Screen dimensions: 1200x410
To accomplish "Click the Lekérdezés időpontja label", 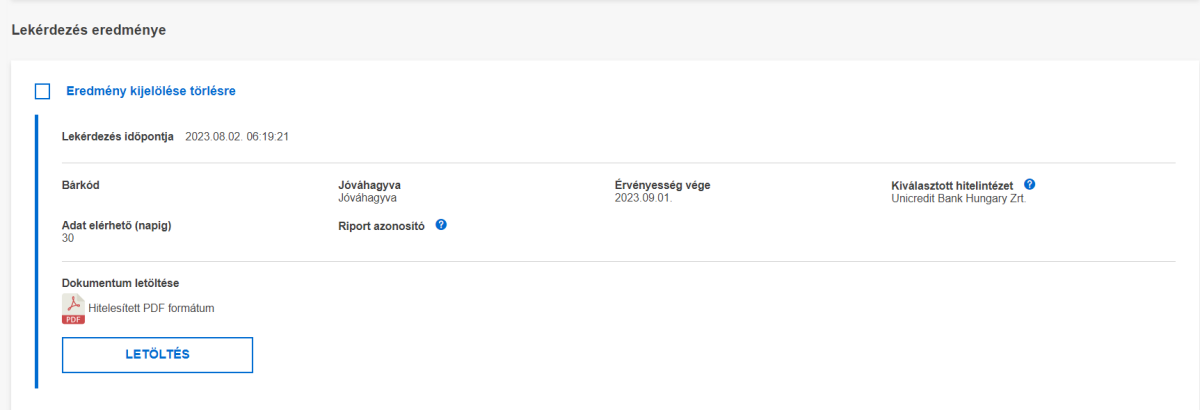I will [118, 136].
